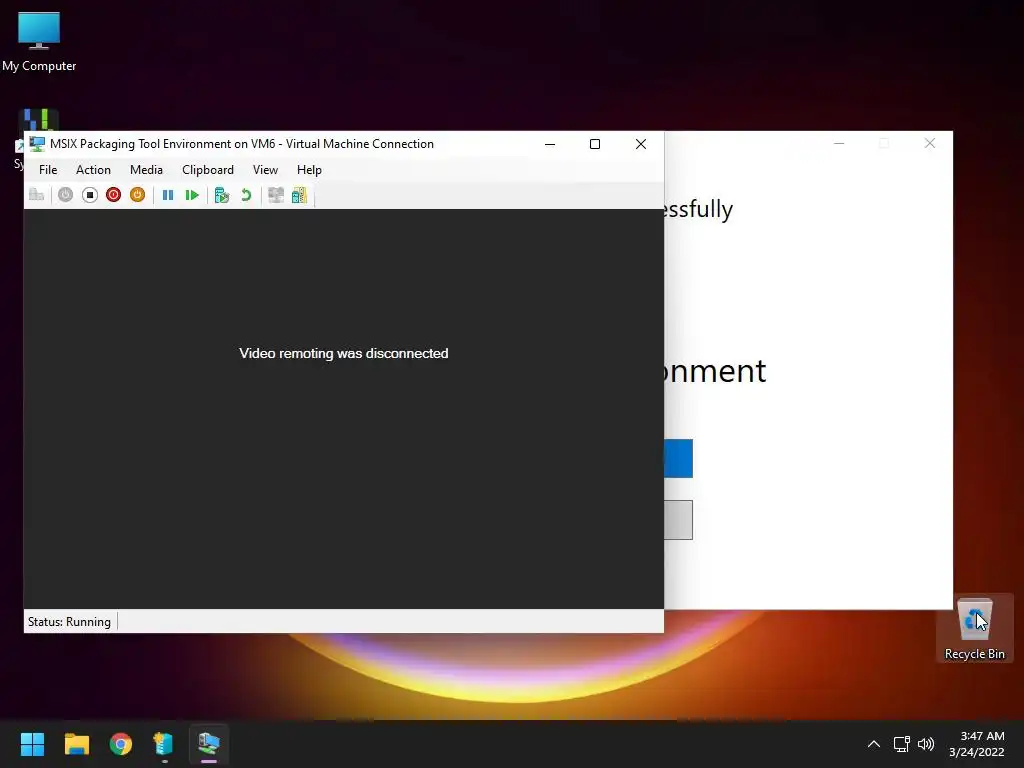Revert the VM with the green arrow icon
Image resolution: width=1024 pixels, height=768 pixels.
tap(246, 195)
